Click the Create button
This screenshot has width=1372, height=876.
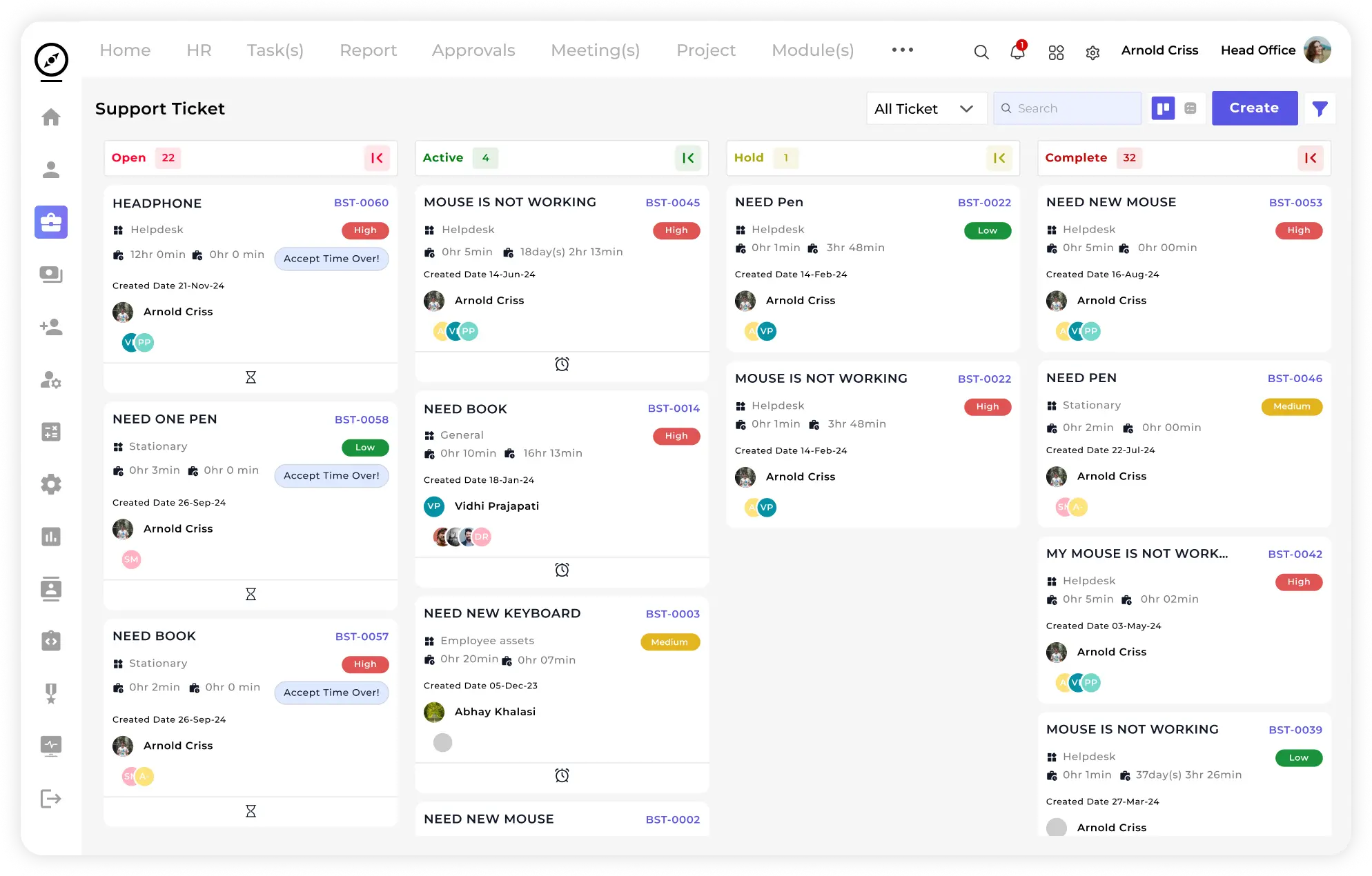(x=1254, y=108)
